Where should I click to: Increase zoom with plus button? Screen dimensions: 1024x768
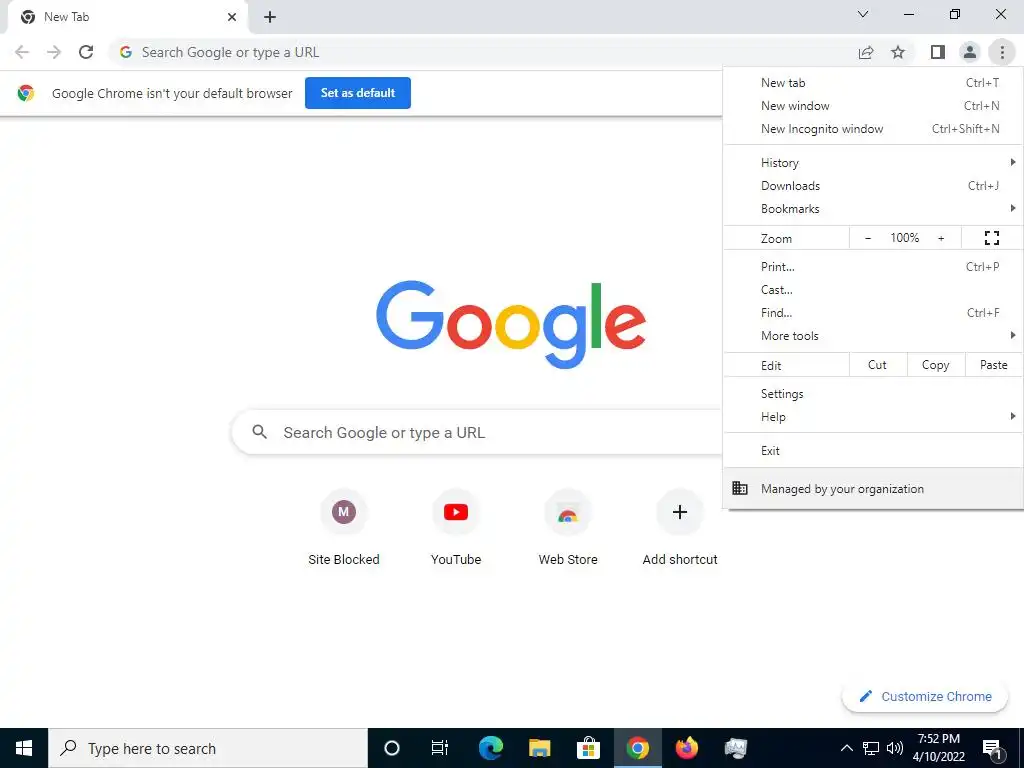point(941,238)
